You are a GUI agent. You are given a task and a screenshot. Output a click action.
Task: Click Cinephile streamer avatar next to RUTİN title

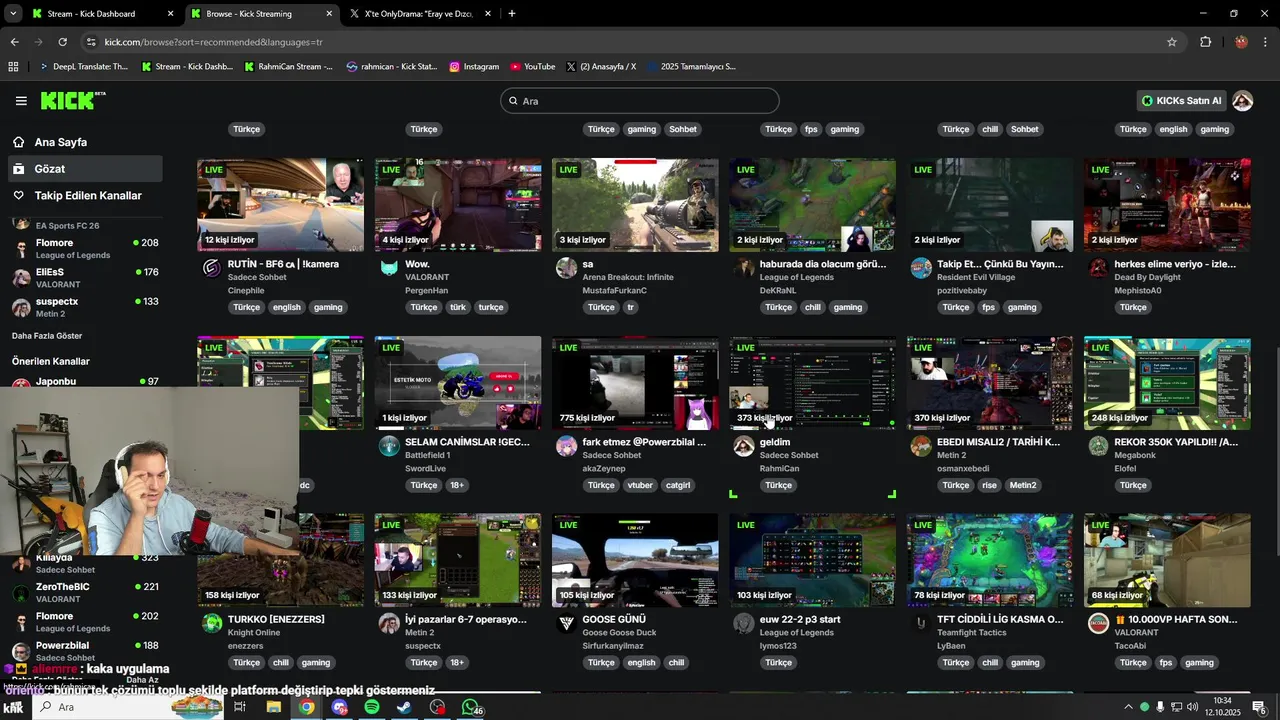212,267
